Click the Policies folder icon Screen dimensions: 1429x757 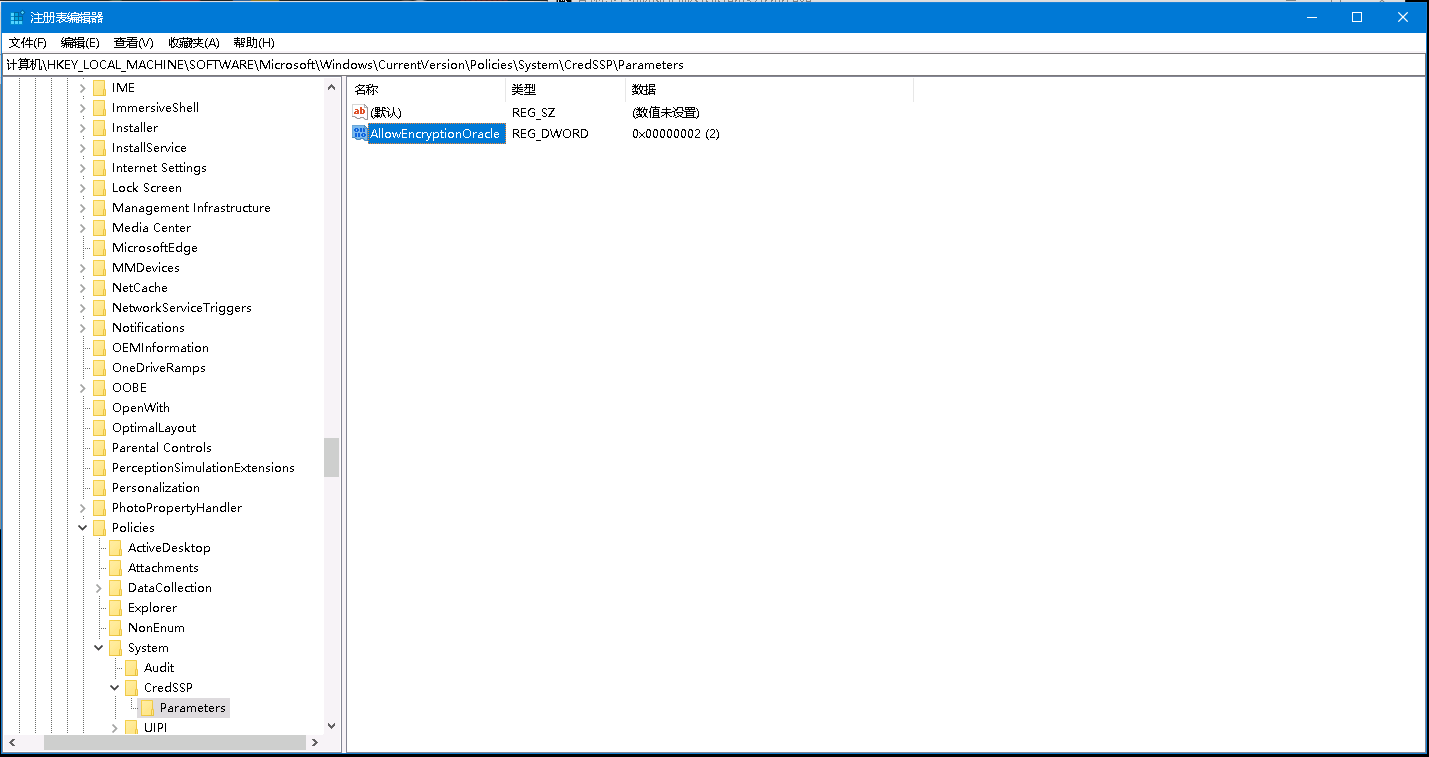(99, 528)
